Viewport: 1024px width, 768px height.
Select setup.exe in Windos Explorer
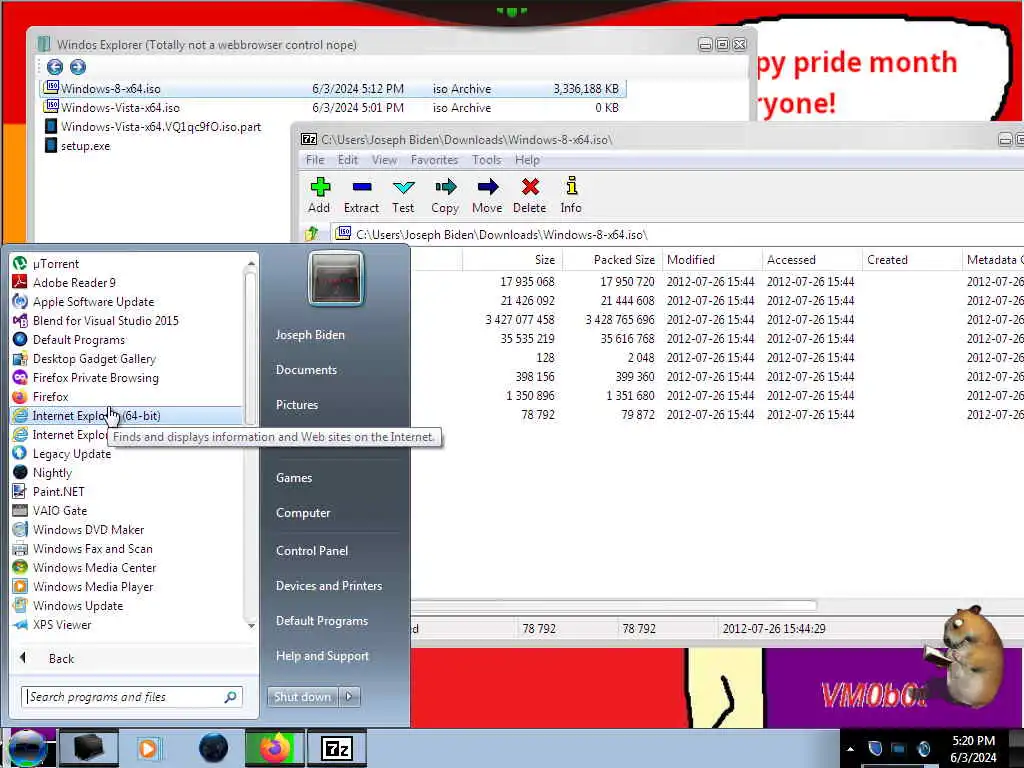[86, 146]
